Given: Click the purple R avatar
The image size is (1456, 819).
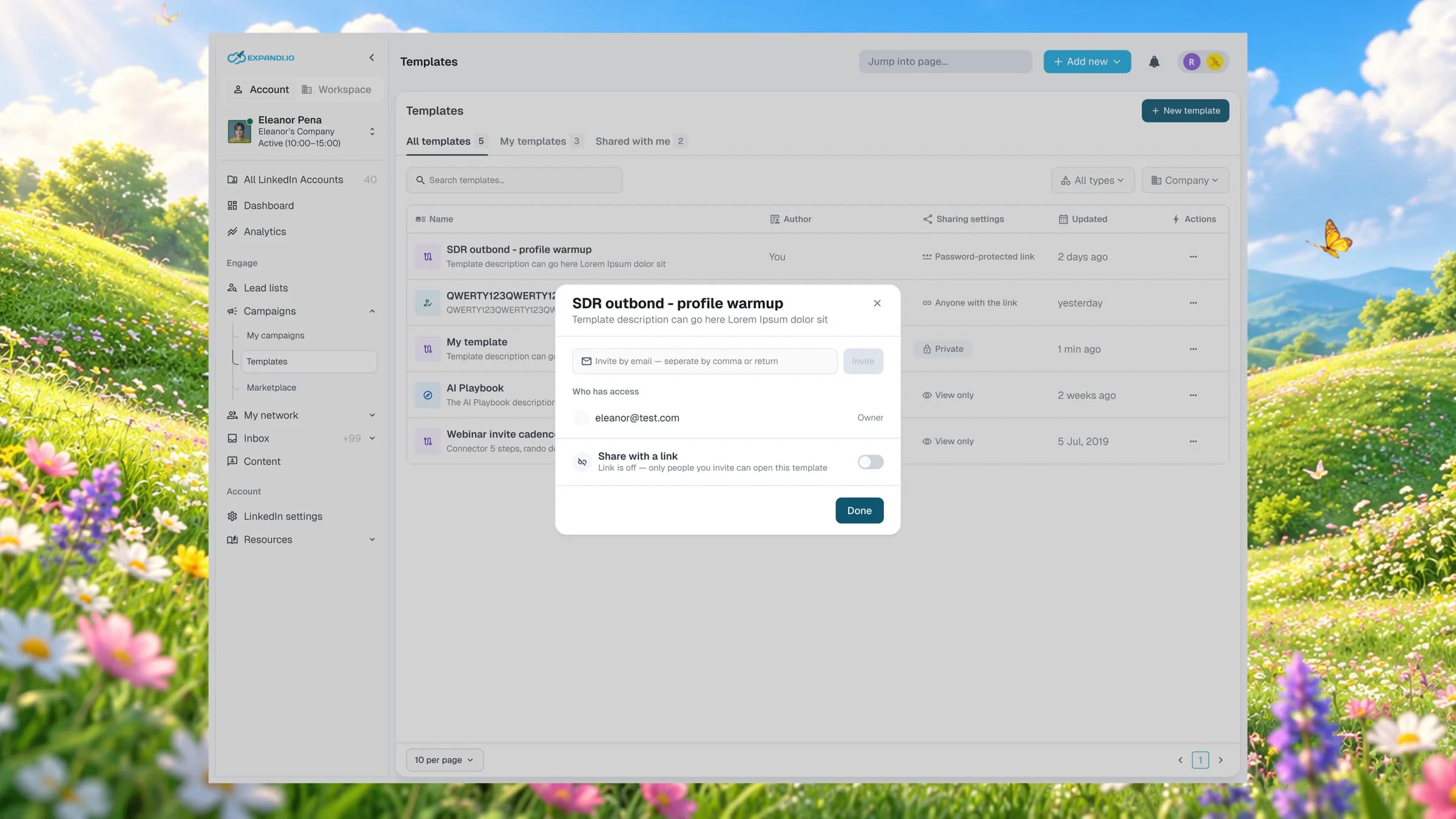Looking at the screenshot, I should (x=1191, y=62).
